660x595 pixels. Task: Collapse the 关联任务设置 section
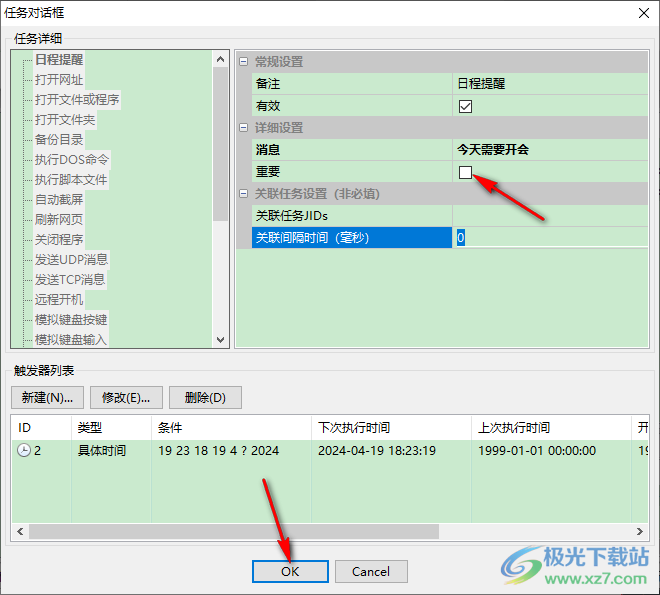click(244, 194)
